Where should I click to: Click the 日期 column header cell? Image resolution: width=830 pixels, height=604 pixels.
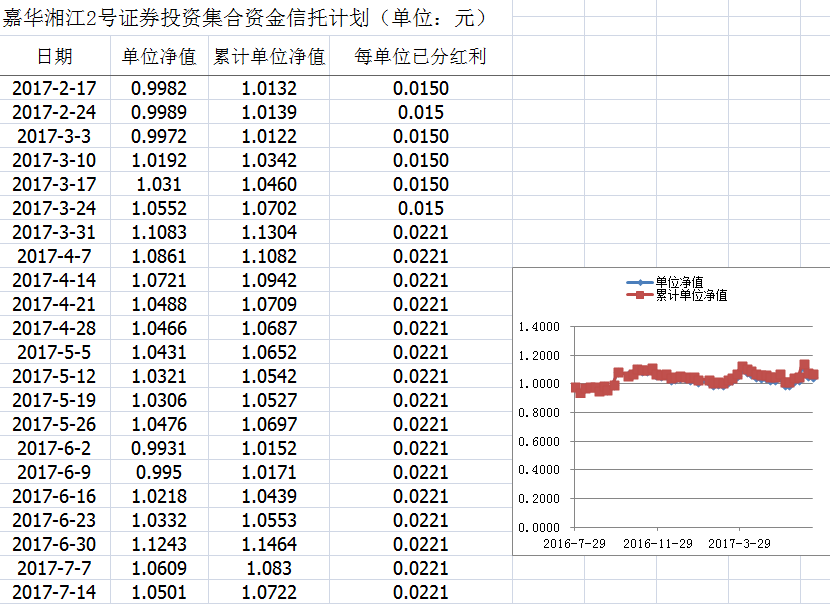(54, 57)
